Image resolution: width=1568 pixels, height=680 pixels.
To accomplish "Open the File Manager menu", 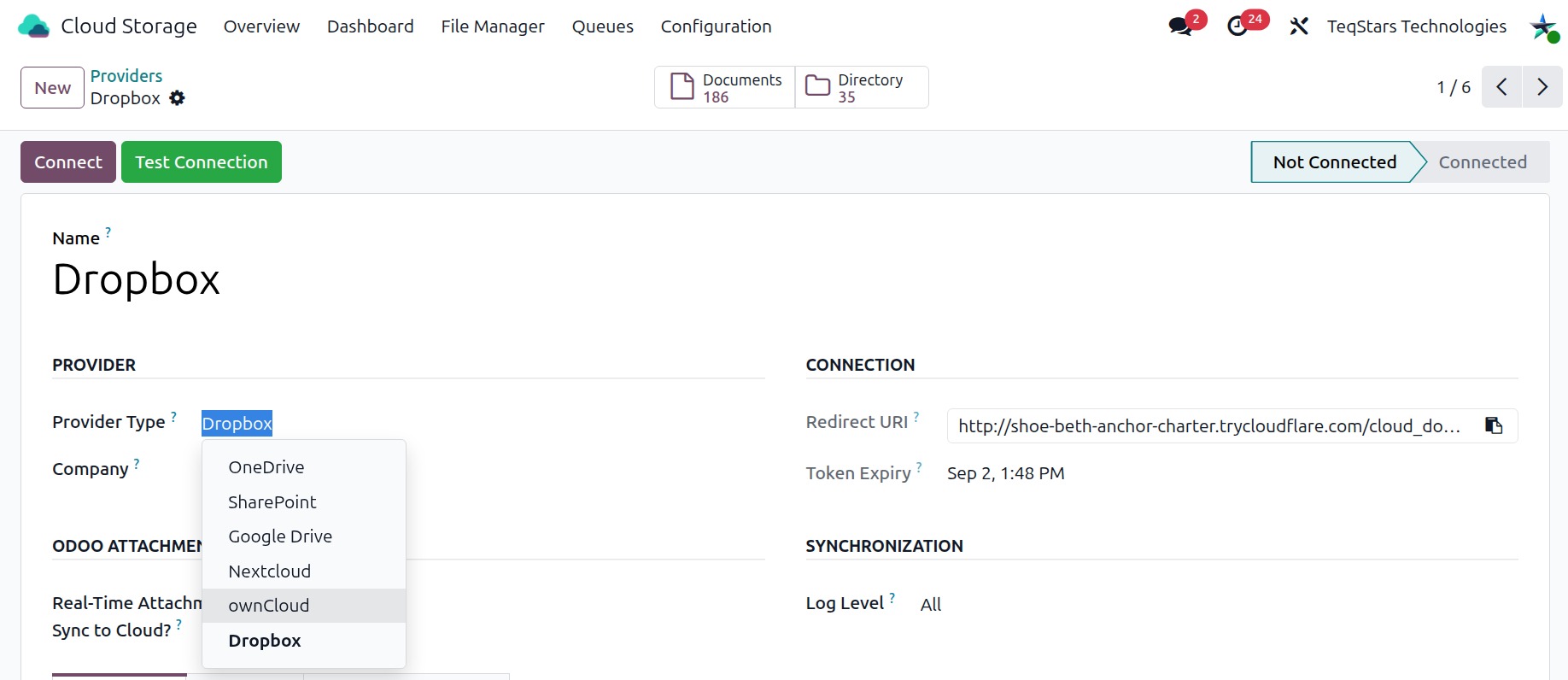I will 493,26.
